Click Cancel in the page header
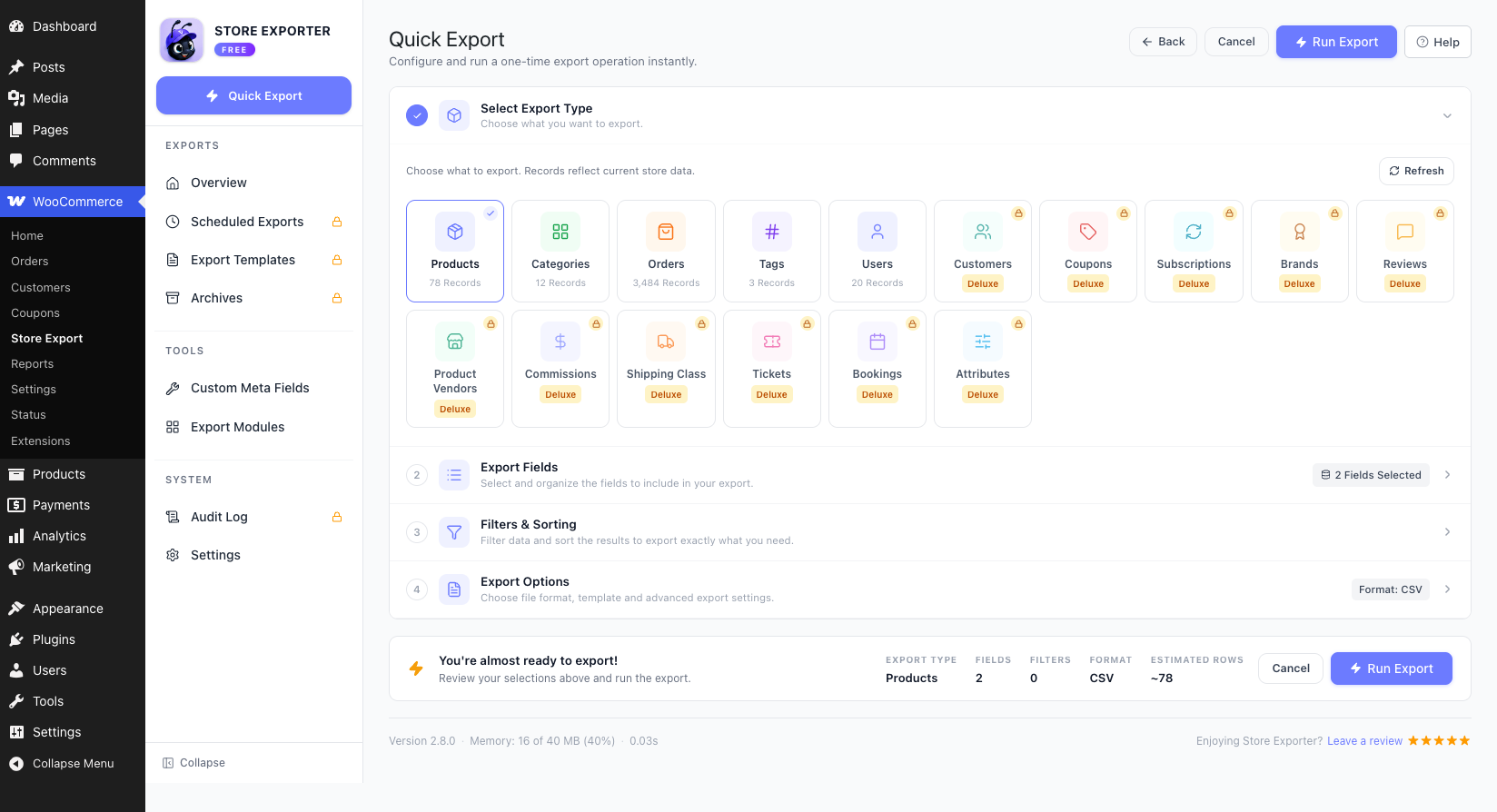The height and width of the screenshot is (812, 1497). click(1236, 42)
